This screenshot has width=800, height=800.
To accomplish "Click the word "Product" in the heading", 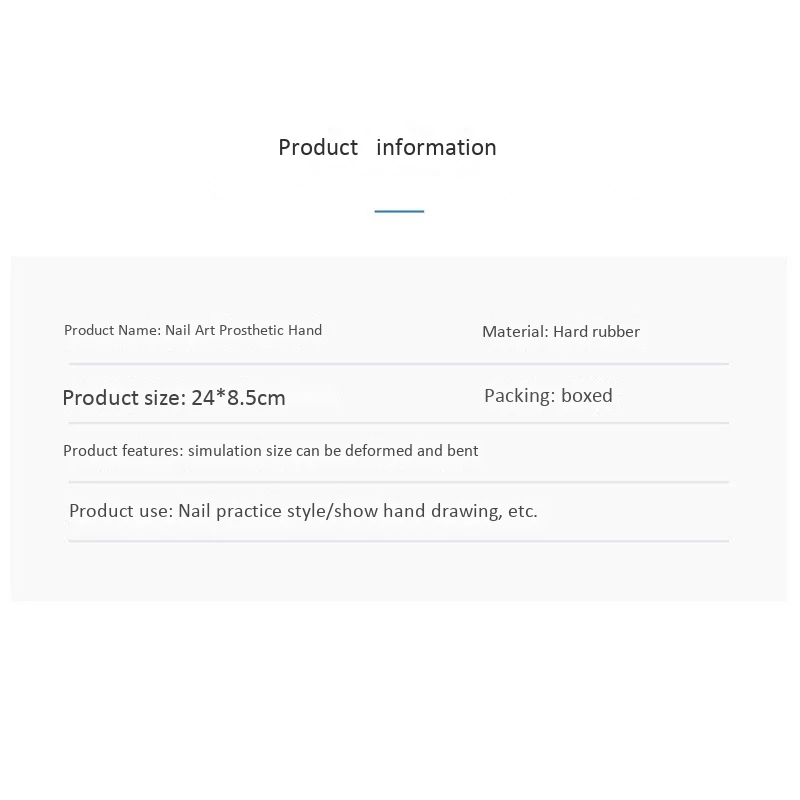I will (x=317, y=148).
